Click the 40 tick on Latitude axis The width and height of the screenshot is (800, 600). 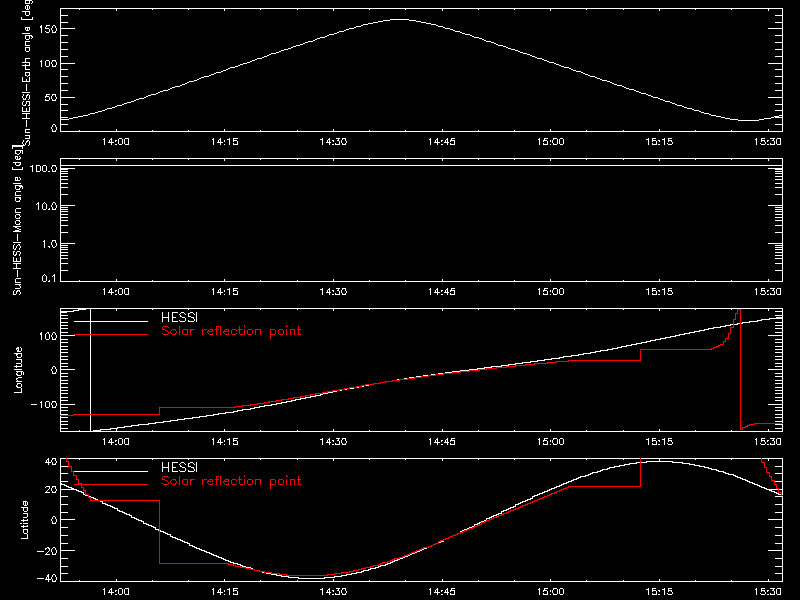point(51,462)
